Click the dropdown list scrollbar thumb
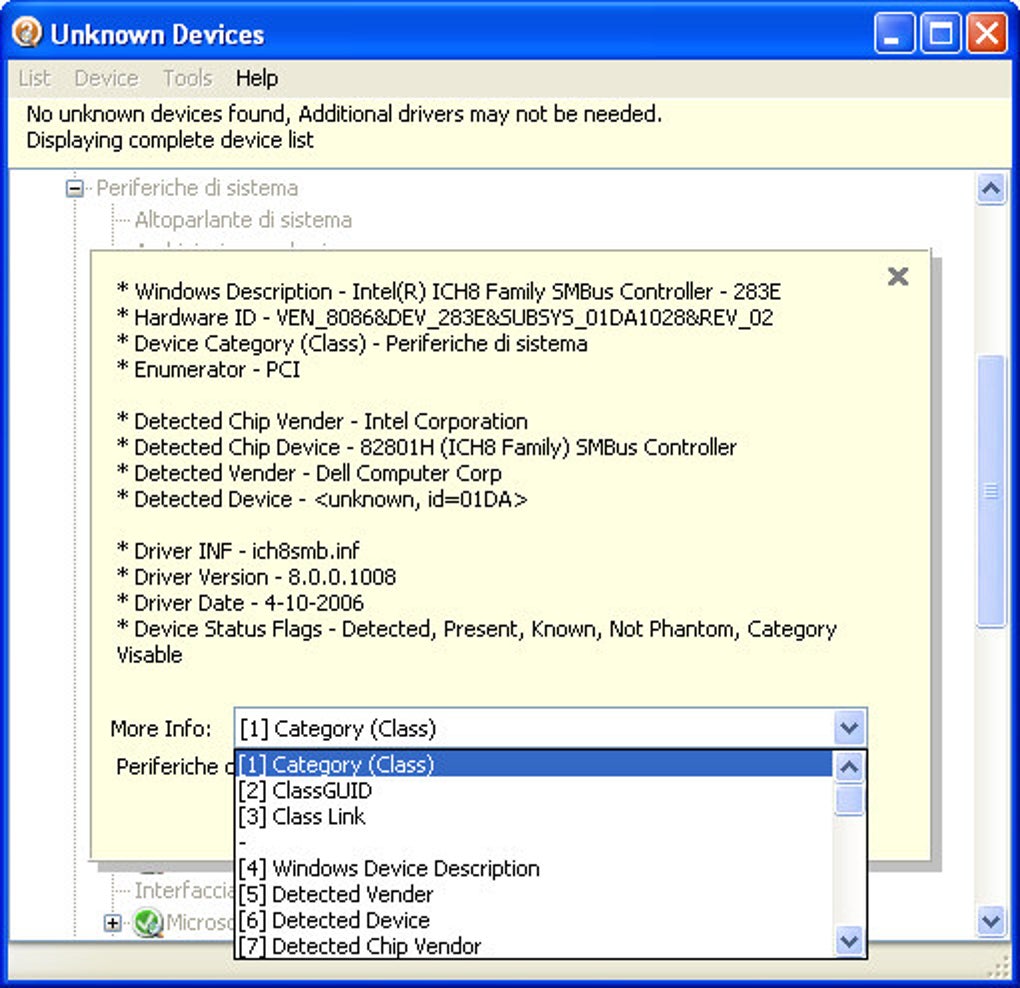Image resolution: width=1020 pixels, height=988 pixels. 849,799
